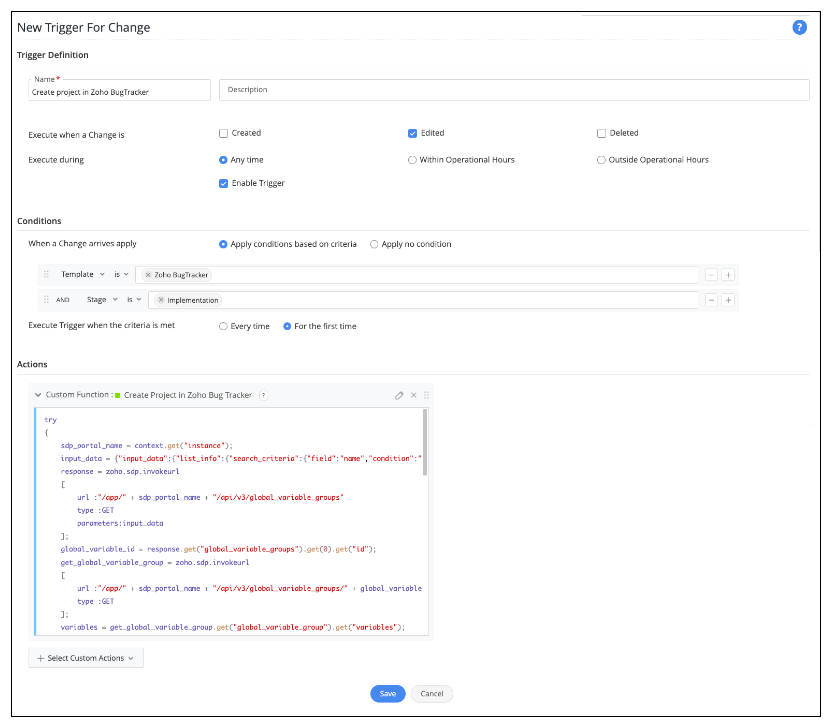Click the 'AND' condition operator label
Viewport: 828px width, 727px height.
63,299
